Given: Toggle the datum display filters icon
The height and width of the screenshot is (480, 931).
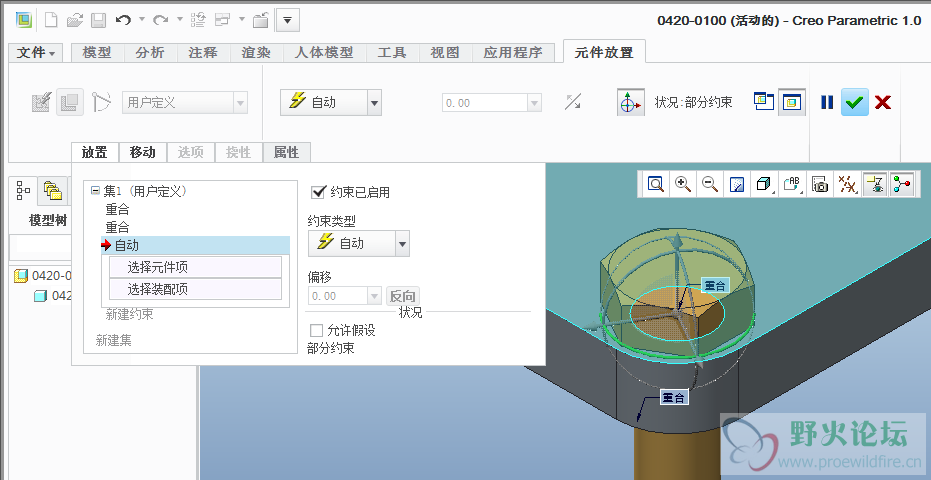Looking at the screenshot, I should (847, 184).
